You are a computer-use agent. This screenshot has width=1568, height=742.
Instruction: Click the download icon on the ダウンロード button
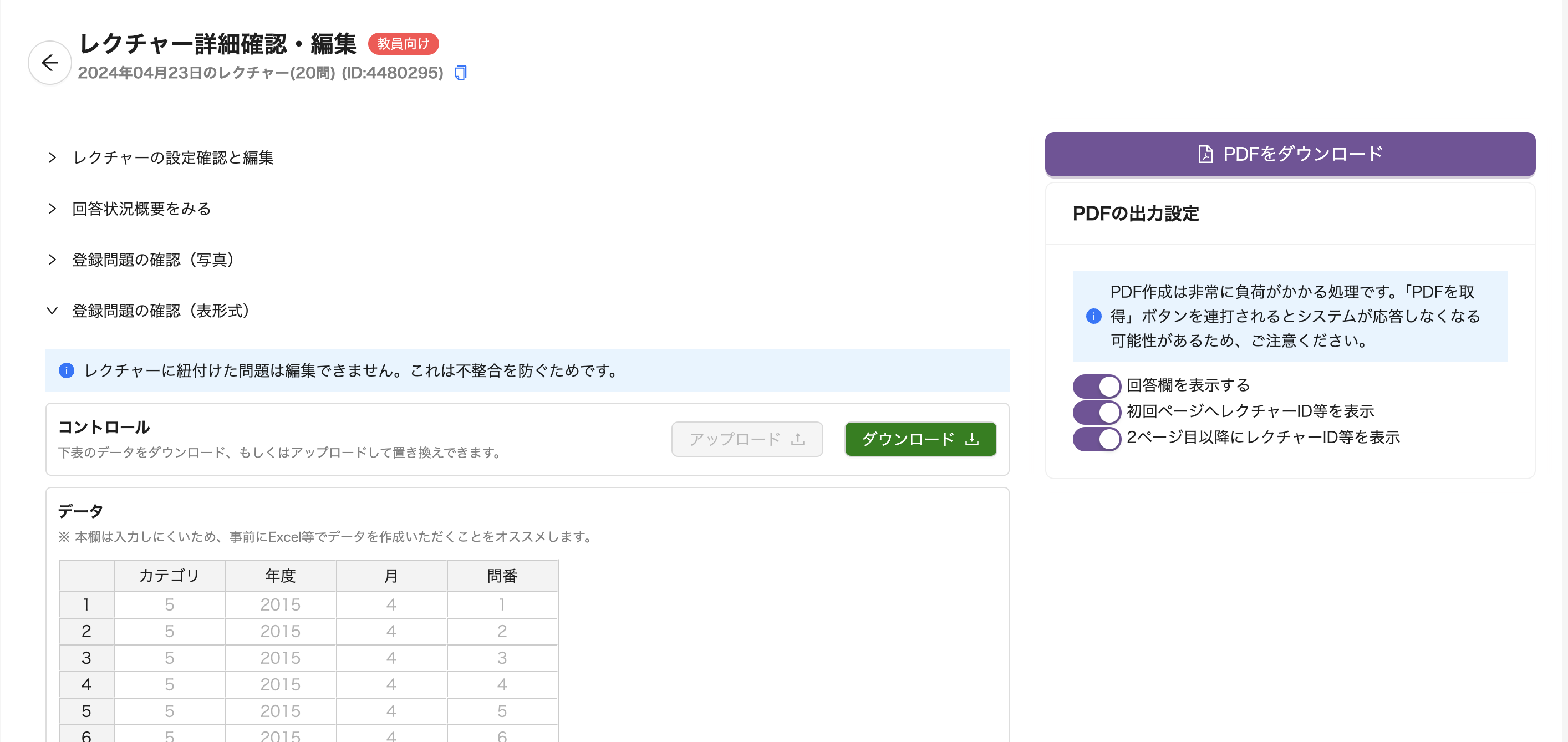tap(971, 439)
